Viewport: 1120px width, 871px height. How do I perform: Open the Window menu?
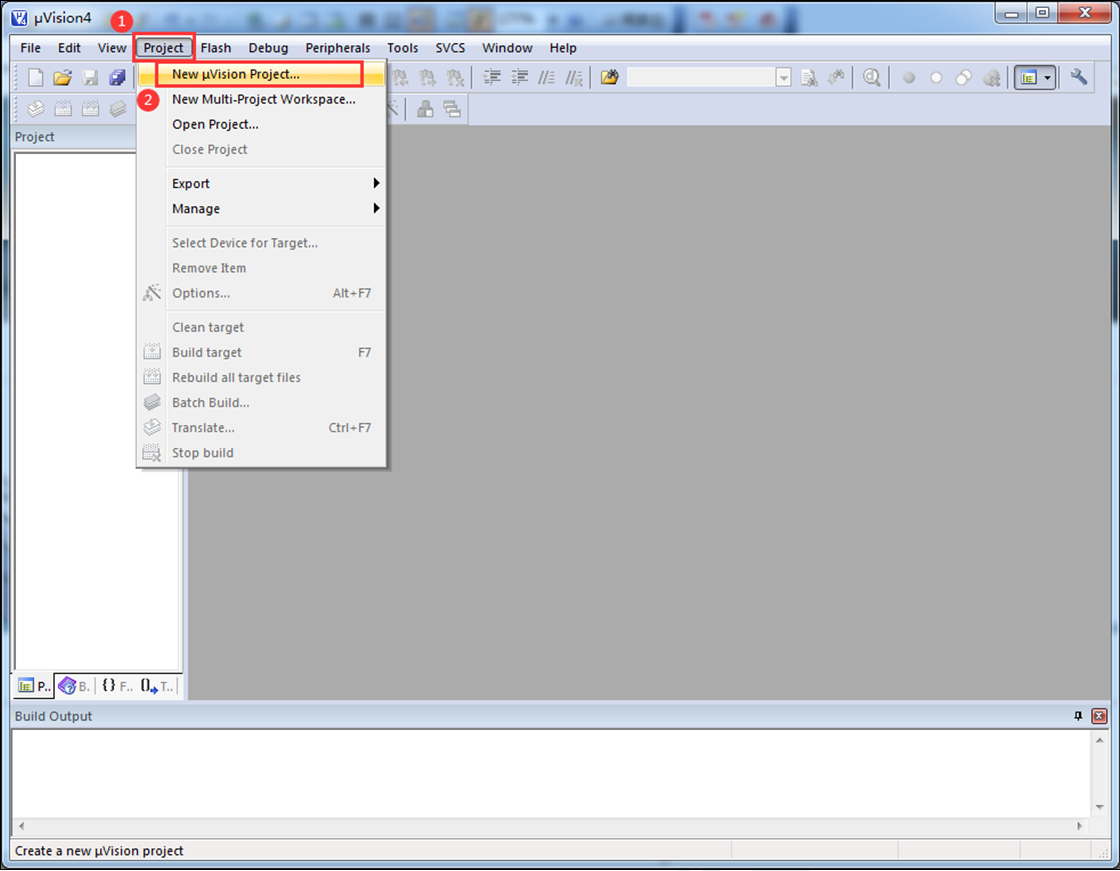(x=507, y=48)
